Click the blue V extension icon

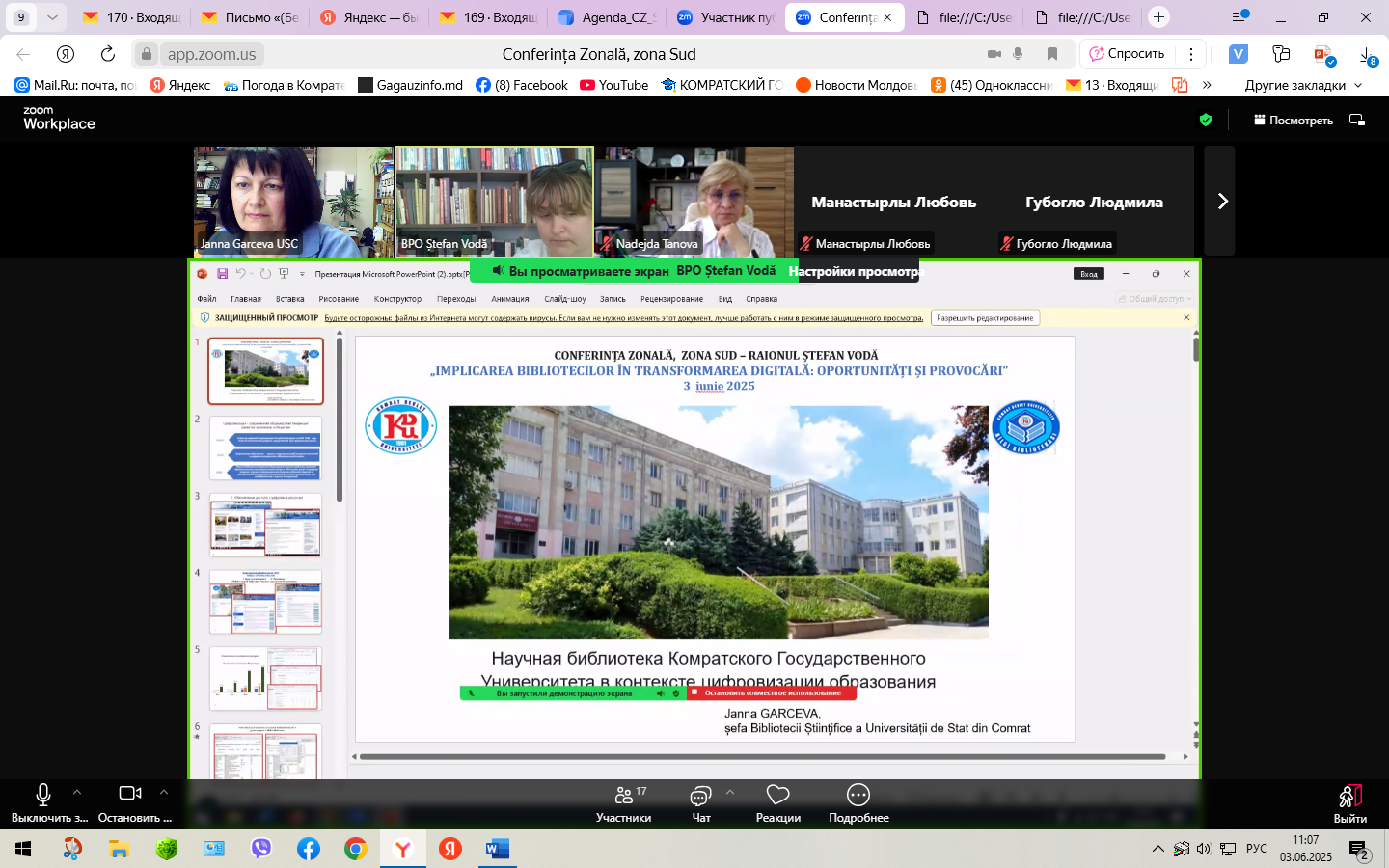(1239, 54)
